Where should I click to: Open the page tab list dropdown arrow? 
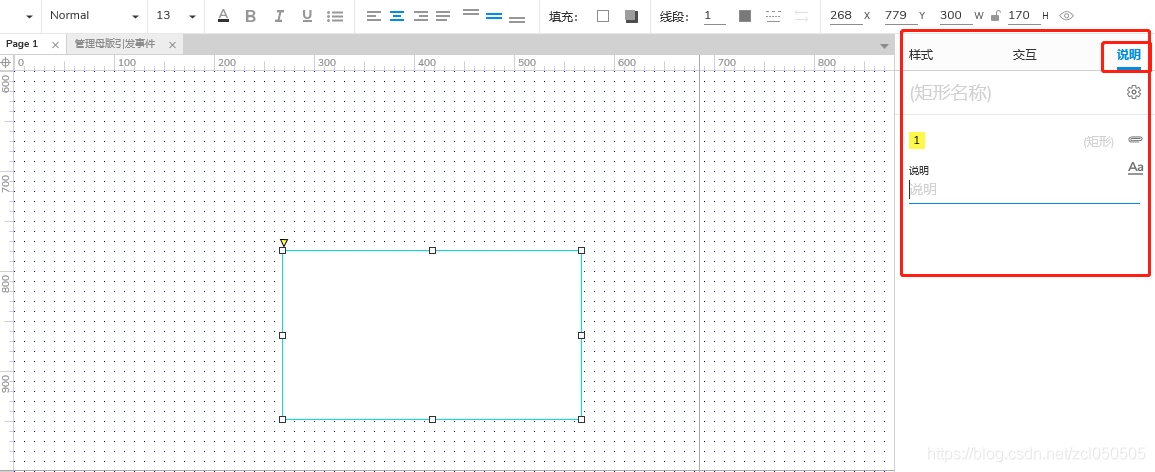coord(885,46)
